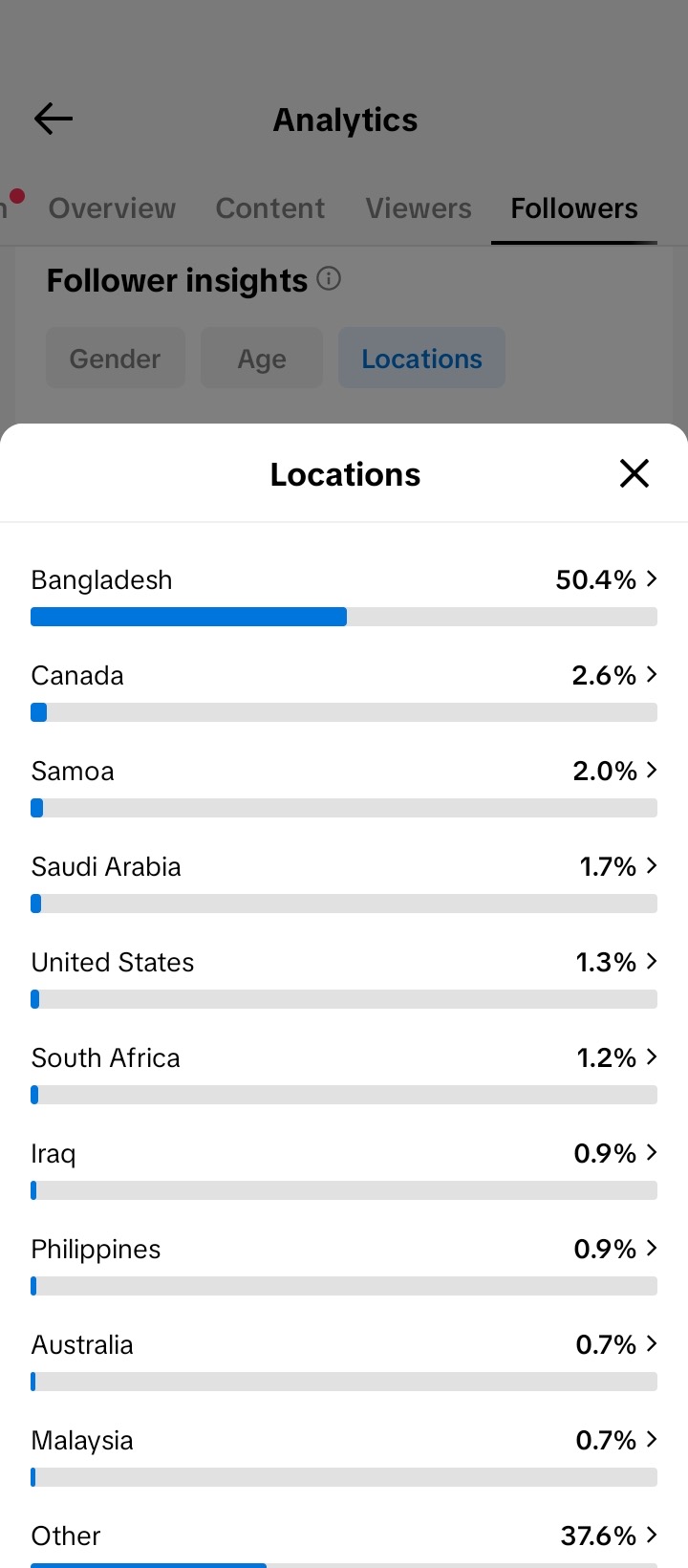This screenshot has width=688, height=1568.
Task: Open South Africa details chevron
Action: click(652, 1056)
